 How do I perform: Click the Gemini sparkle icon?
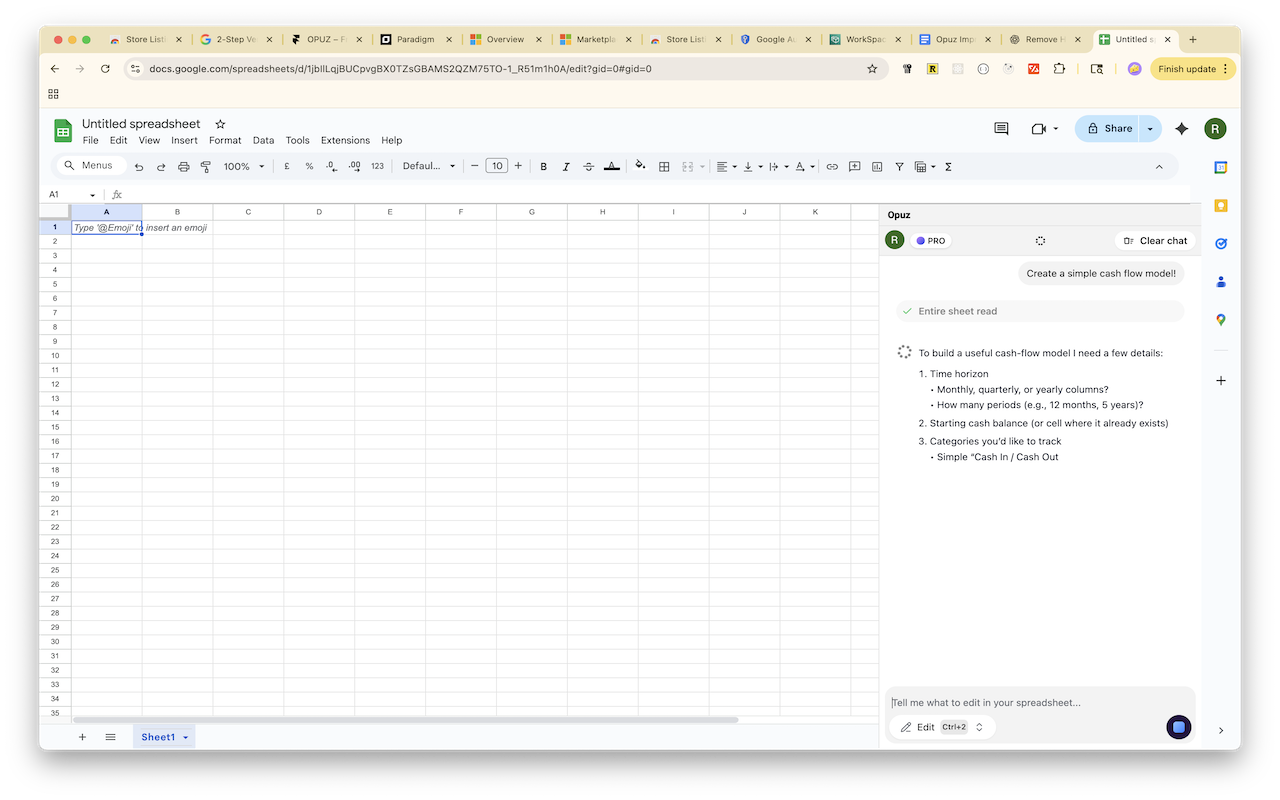(x=1182, y=129)
